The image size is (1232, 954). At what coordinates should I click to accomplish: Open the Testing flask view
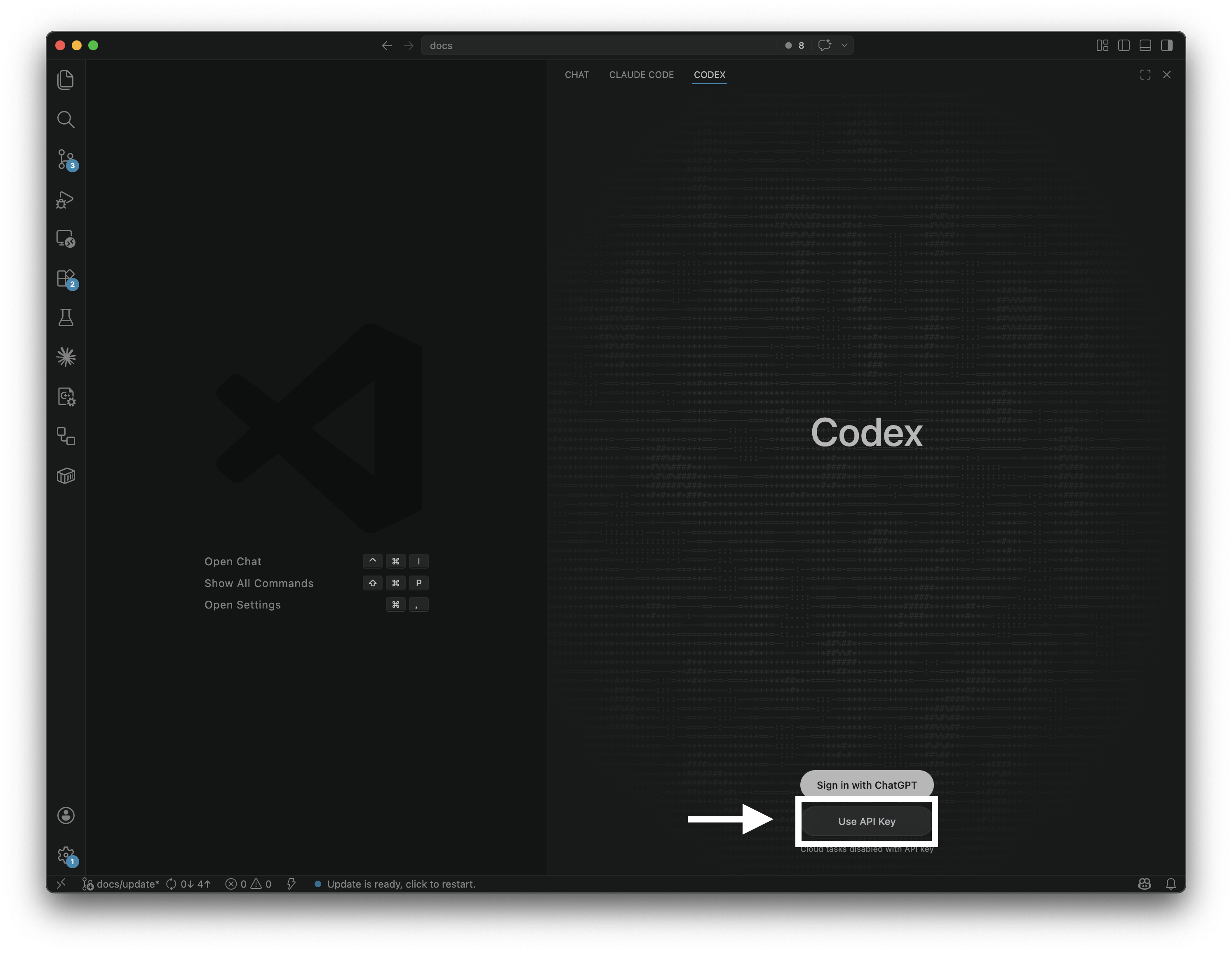66,317
